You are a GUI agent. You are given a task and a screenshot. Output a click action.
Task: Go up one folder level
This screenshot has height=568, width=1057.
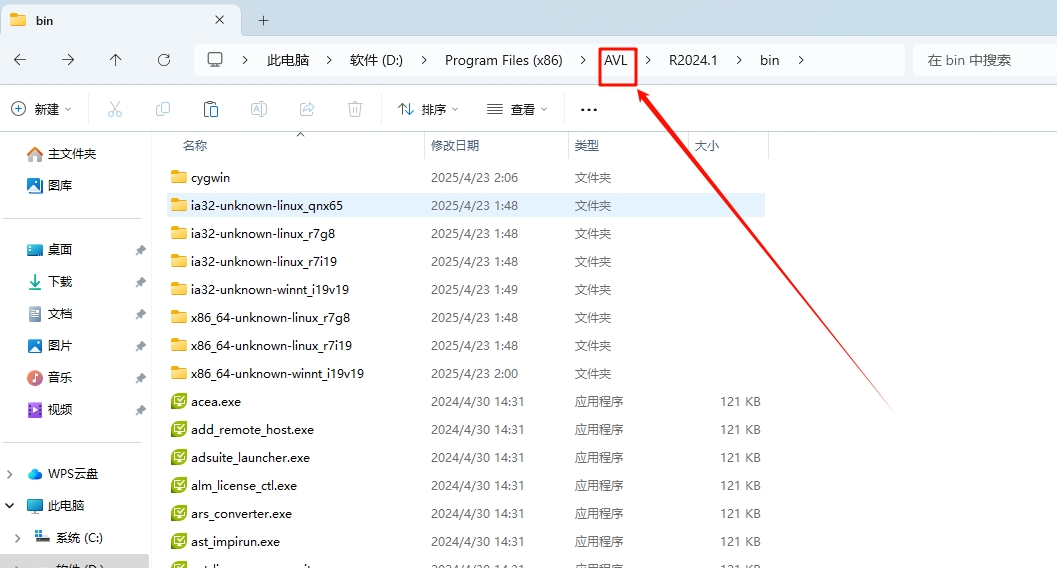click(116, 60)
